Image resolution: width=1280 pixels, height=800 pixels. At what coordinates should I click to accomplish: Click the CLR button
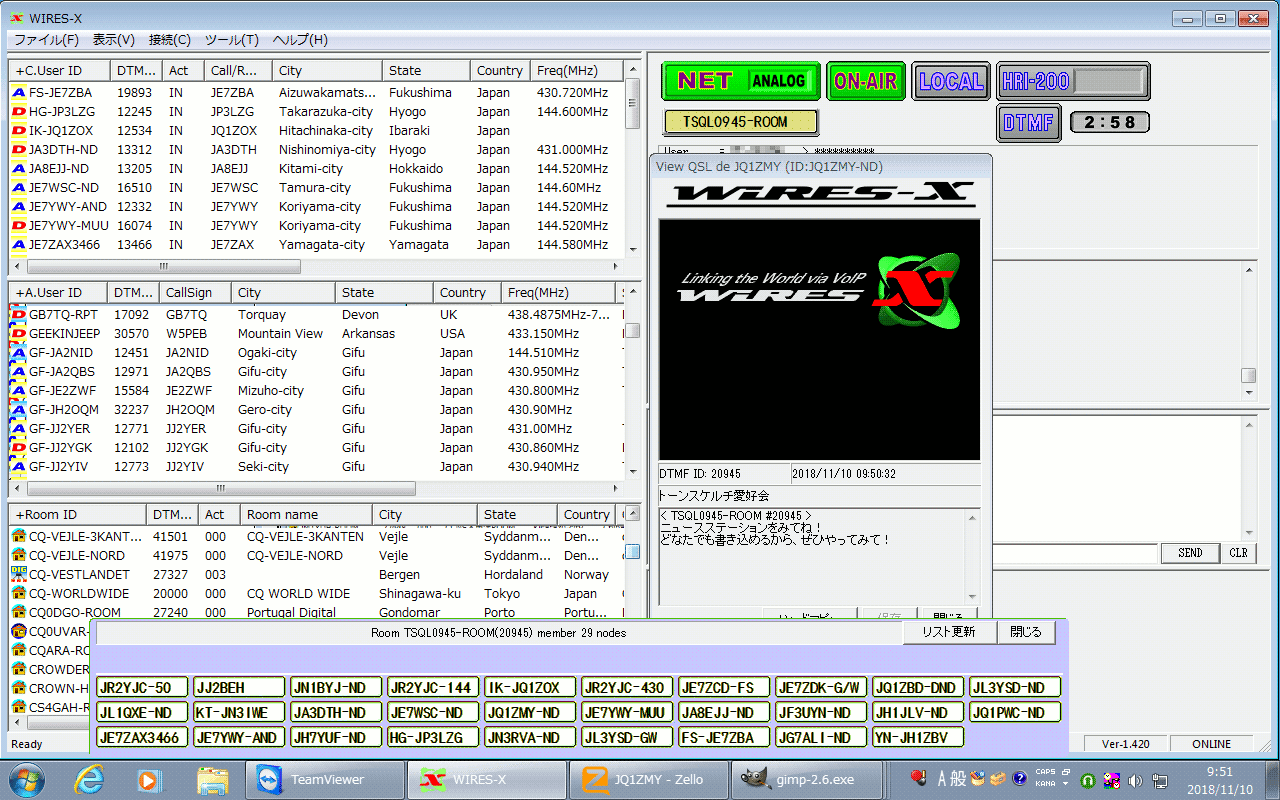click(x=1239, y=553)
